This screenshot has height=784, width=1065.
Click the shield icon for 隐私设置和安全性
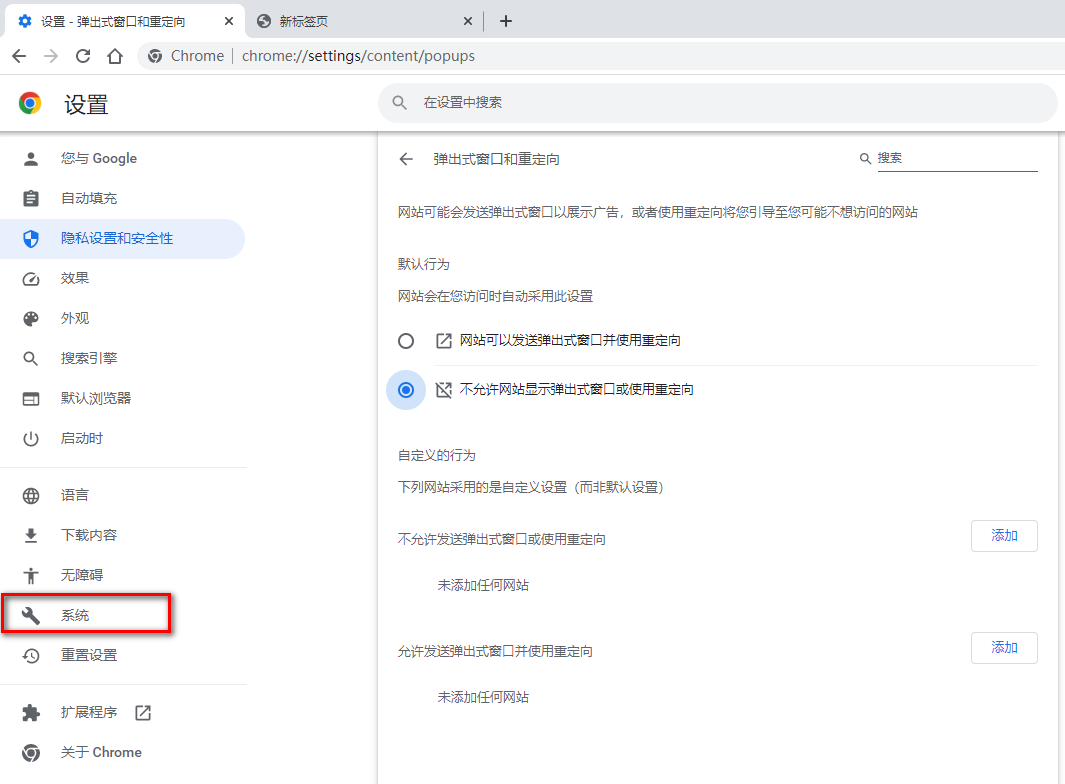pos(31,238)
